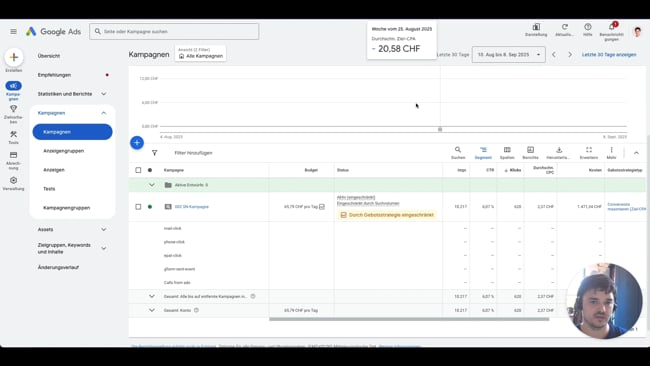Click the status dot column header
This screenshot has height=366, width=650.
click(x=150, y=170)
